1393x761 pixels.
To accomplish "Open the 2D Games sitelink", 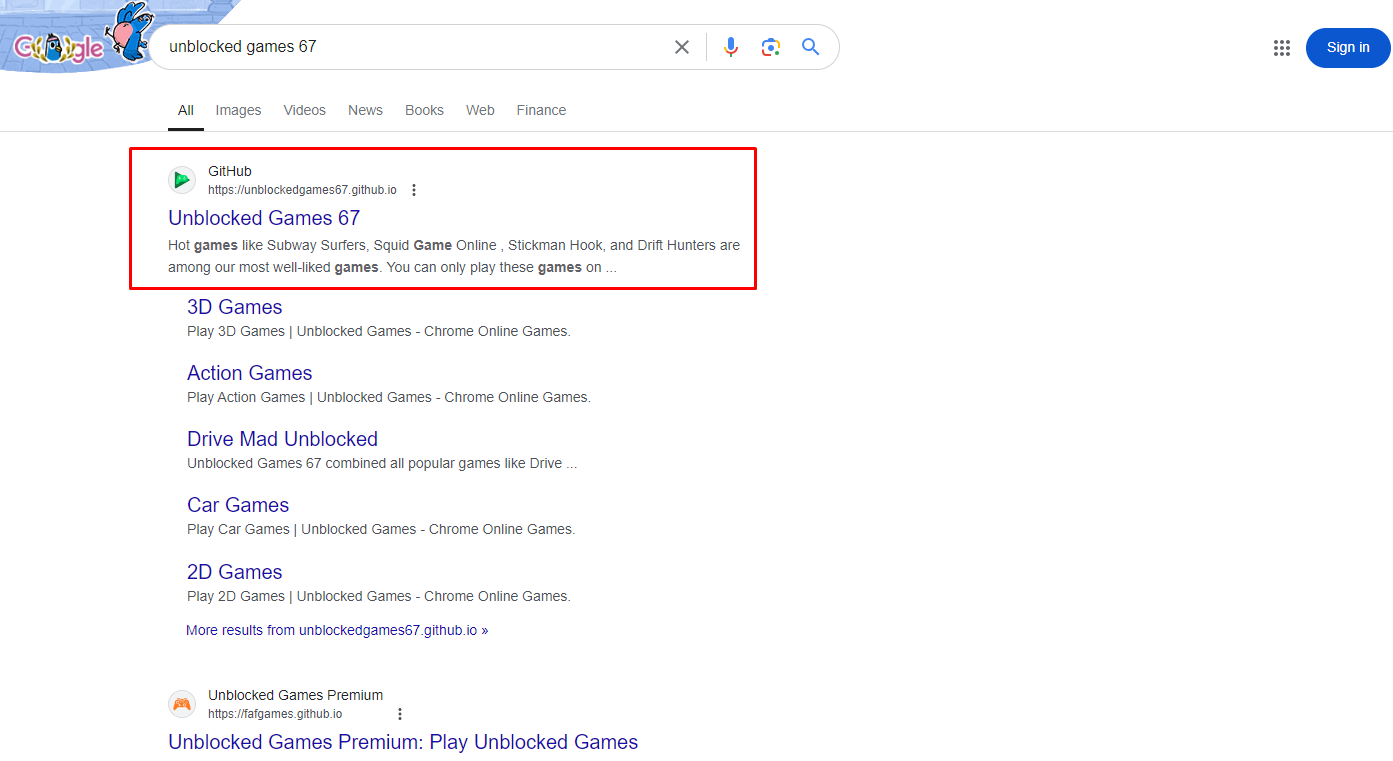I will 235,572.
